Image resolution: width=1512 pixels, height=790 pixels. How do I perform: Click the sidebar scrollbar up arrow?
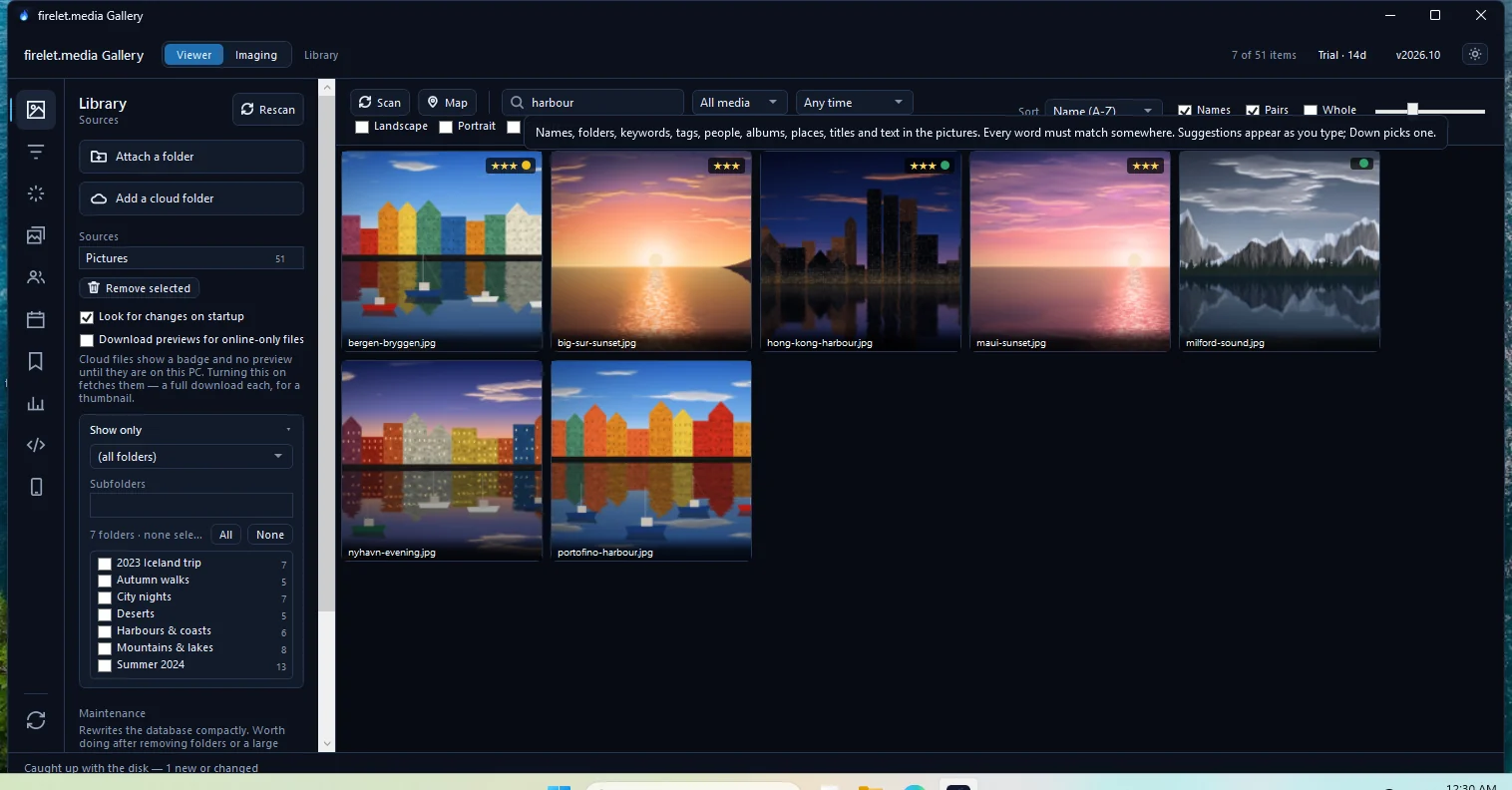[x=327, y=88]
